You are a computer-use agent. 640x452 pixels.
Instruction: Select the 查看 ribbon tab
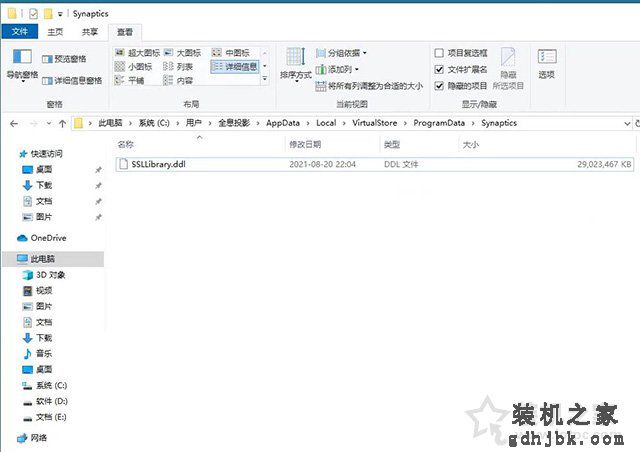(125, 32)
